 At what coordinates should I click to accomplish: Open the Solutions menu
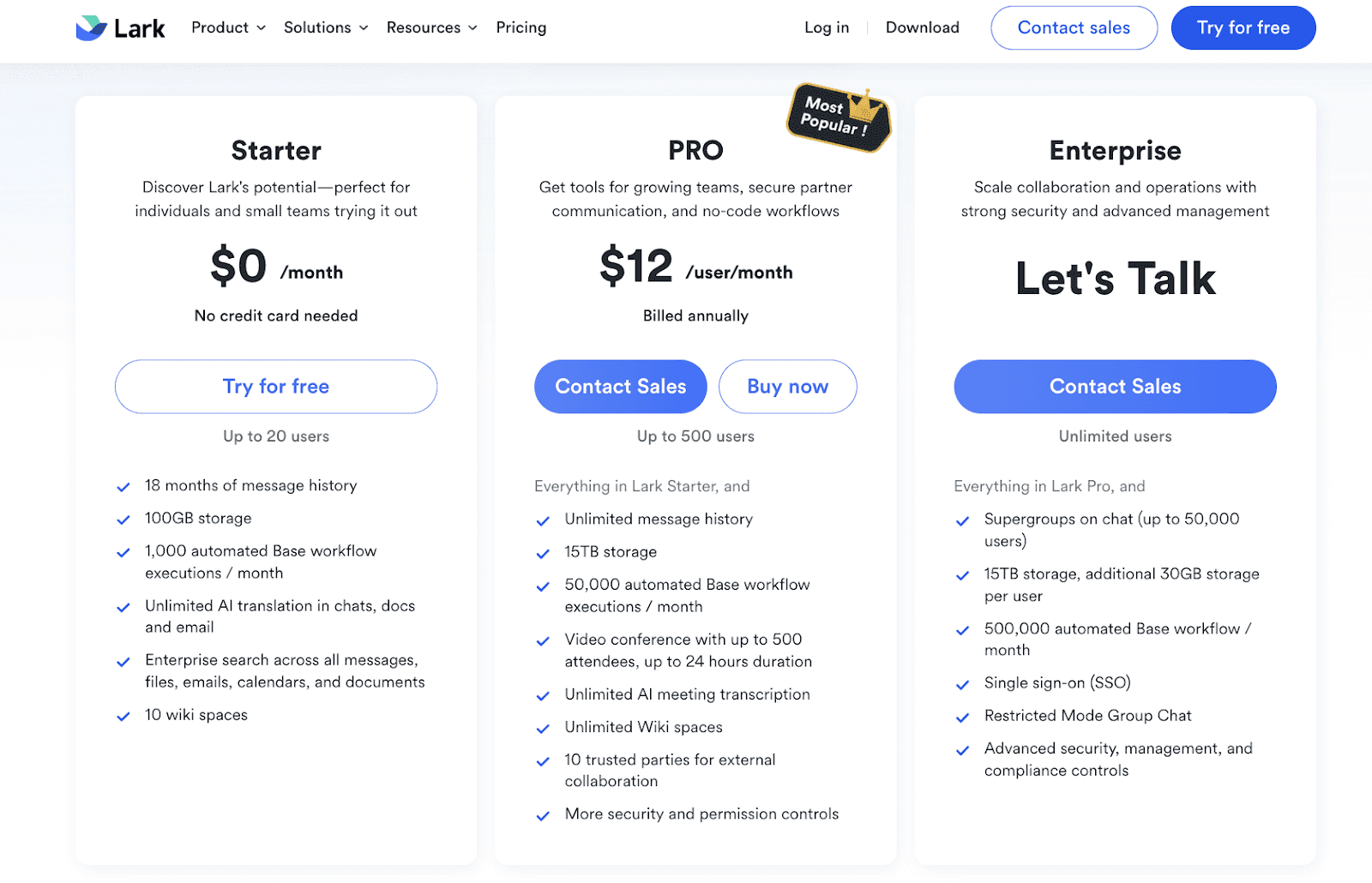click(x=324, y=27)
